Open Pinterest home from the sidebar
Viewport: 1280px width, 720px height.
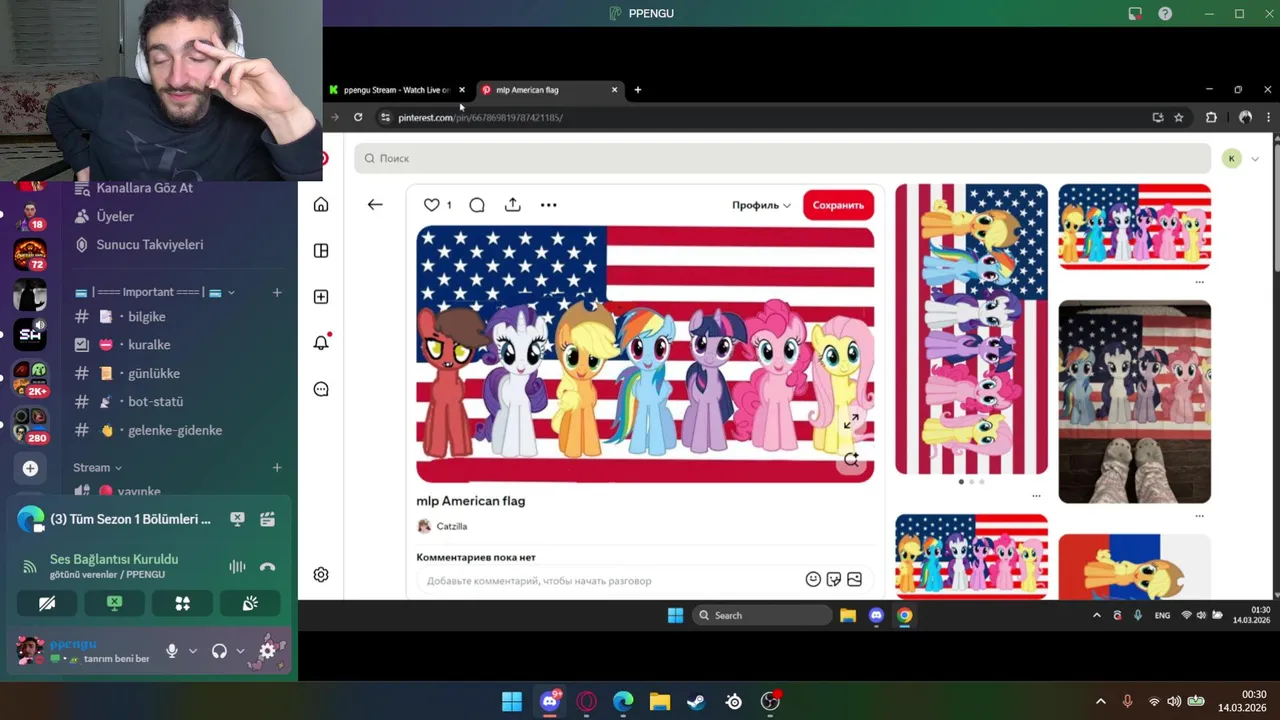pos(321,204)
